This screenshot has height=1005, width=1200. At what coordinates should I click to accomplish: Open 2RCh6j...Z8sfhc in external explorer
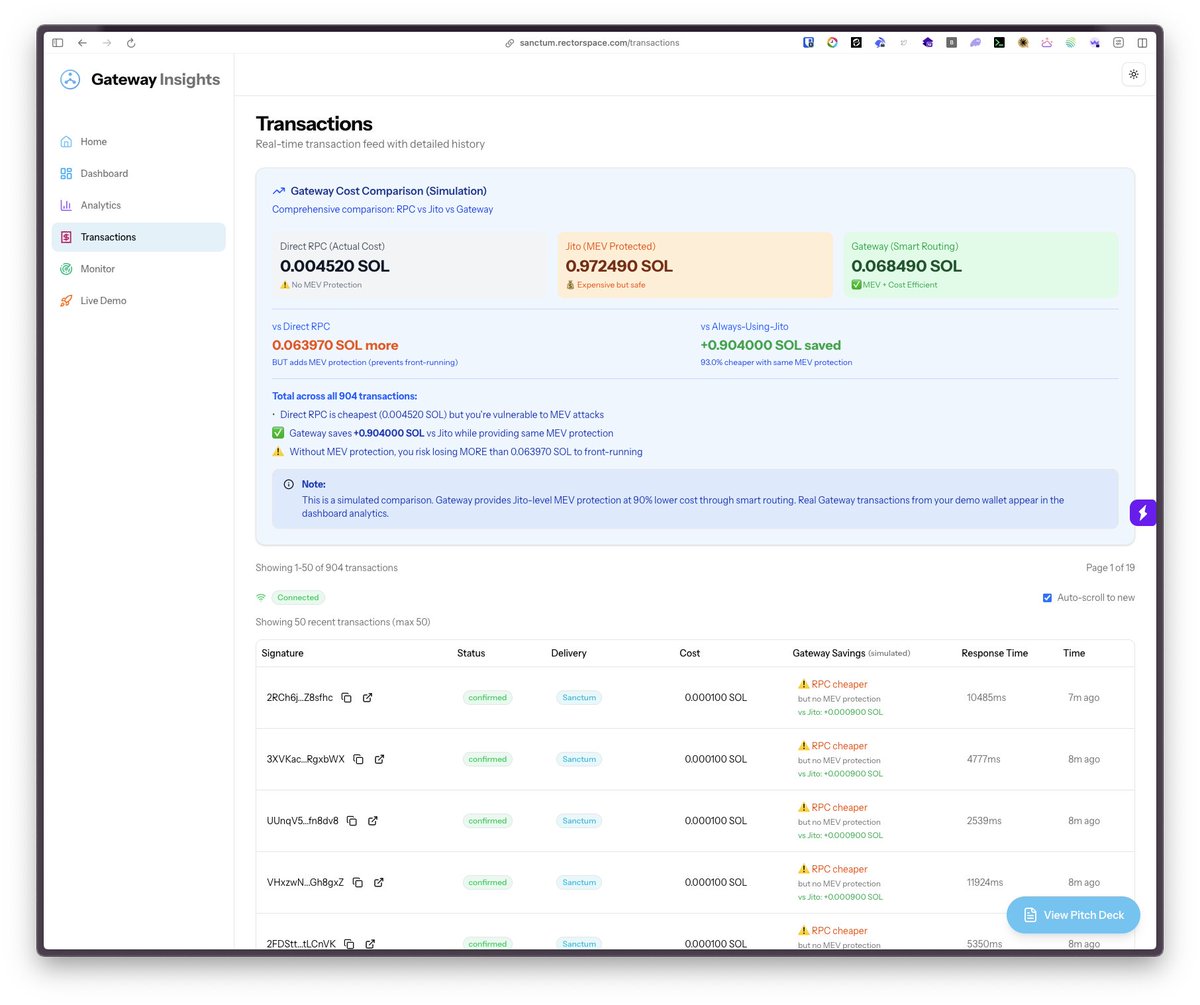367,698
